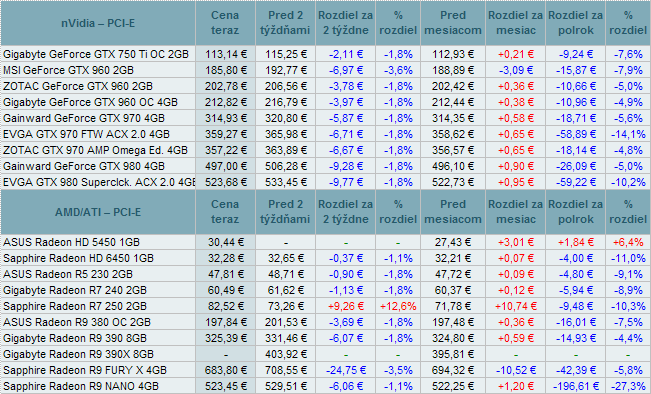Click the +3,01 € month difference for HD 5450
651x394 pixels.
(516, 242)
